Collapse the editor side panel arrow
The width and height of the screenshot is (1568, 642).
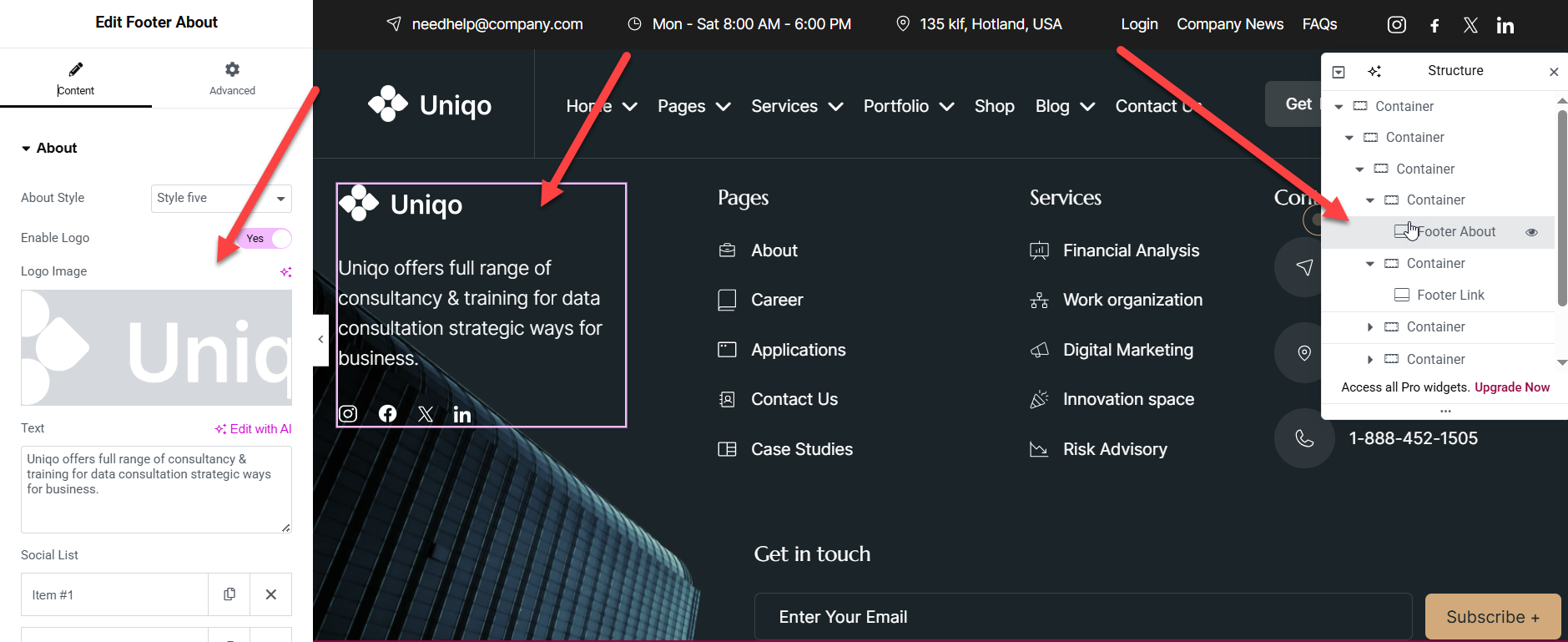tap(320, 340)
